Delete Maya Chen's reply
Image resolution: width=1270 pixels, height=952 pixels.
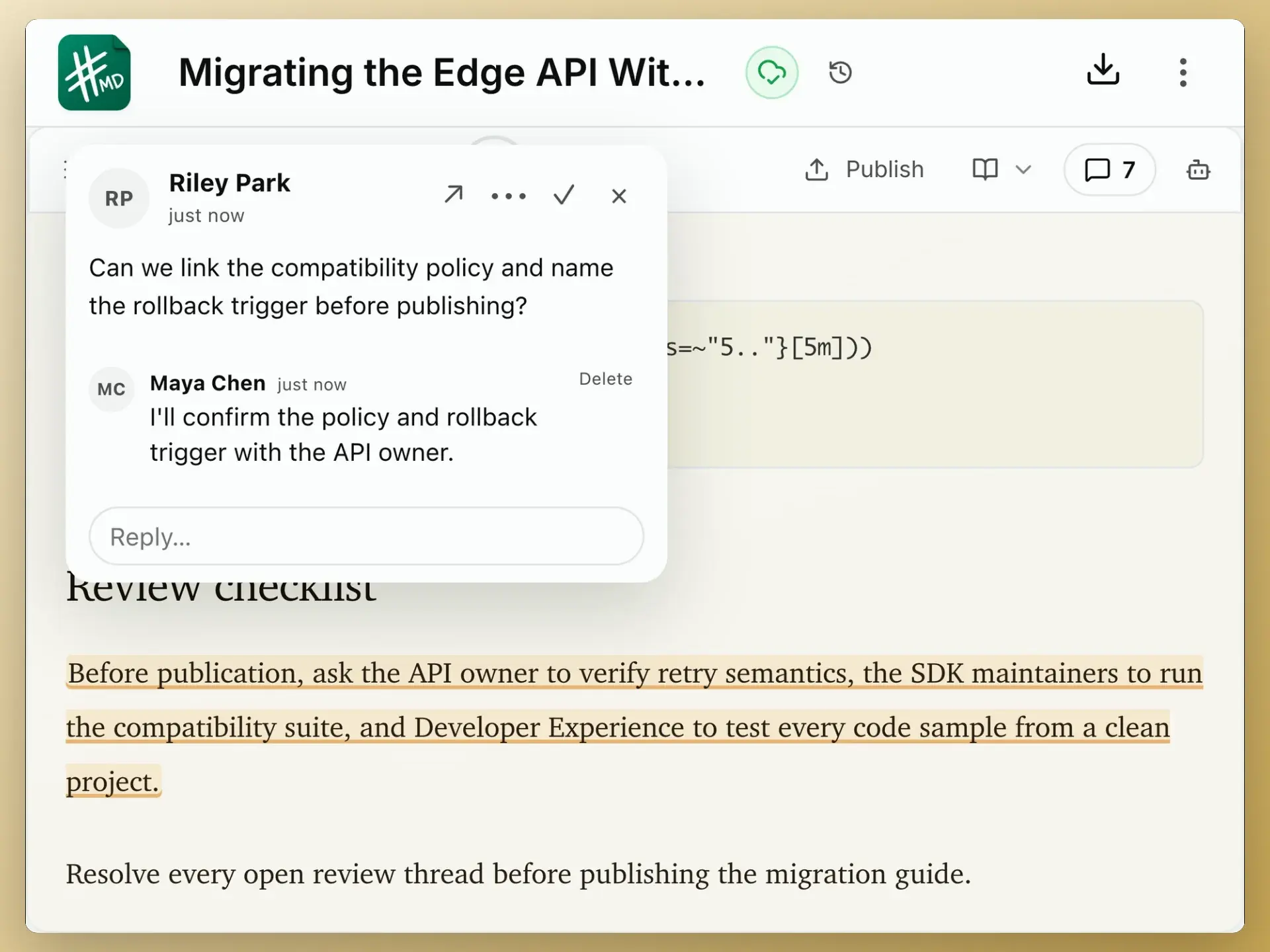click(605, 379)
